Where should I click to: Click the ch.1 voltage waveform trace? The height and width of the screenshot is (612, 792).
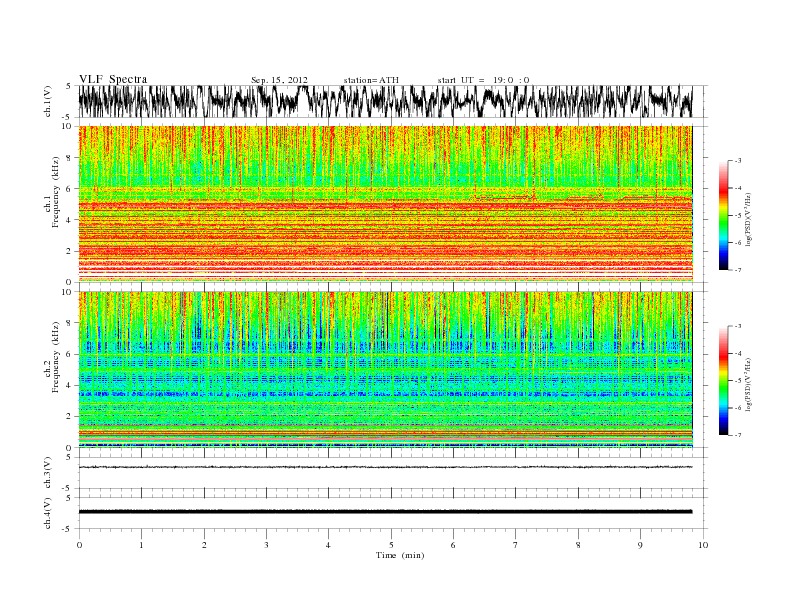click(385, 101)
